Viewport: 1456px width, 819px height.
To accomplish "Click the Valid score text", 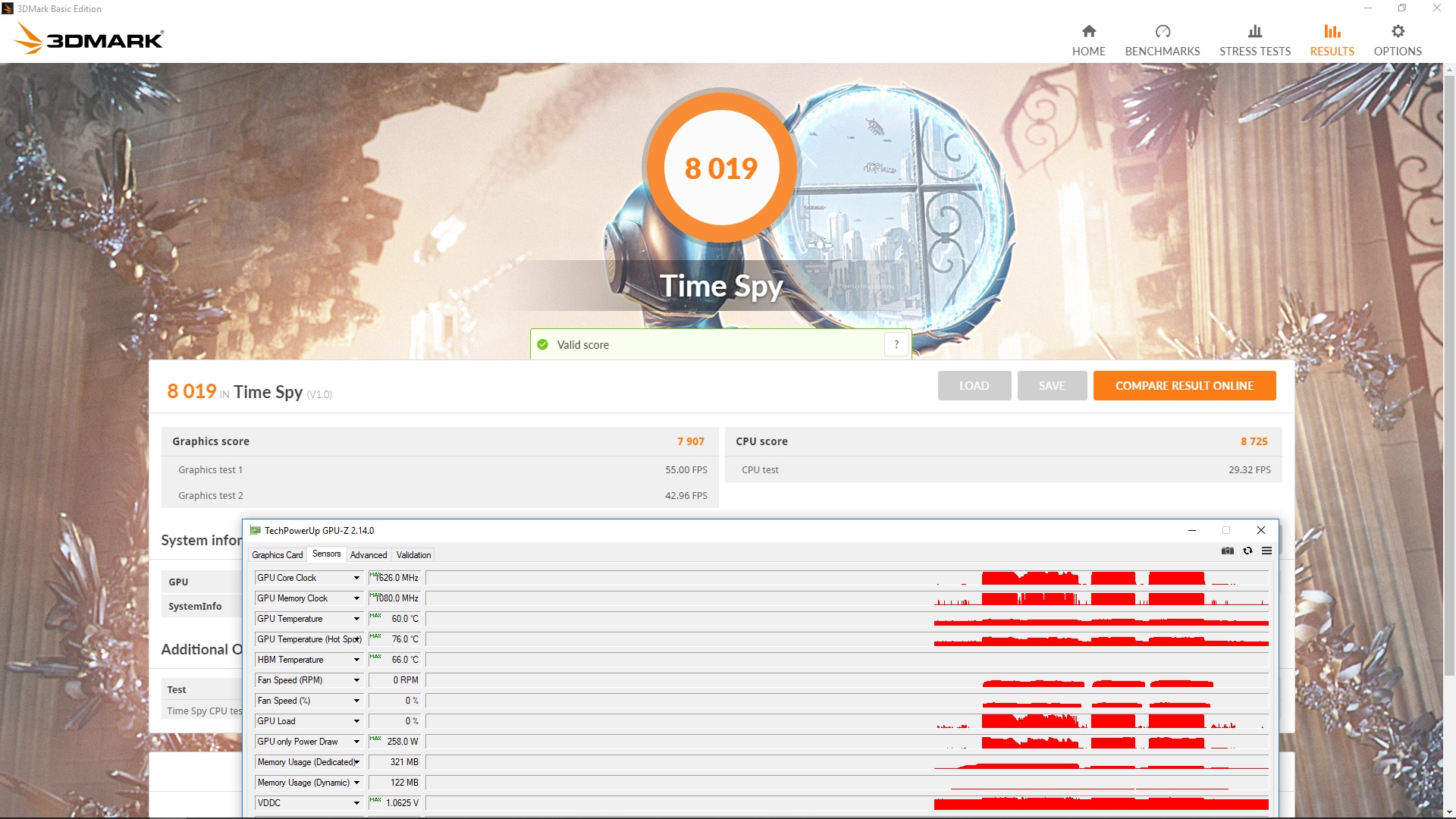I will (x=582, y=345).
